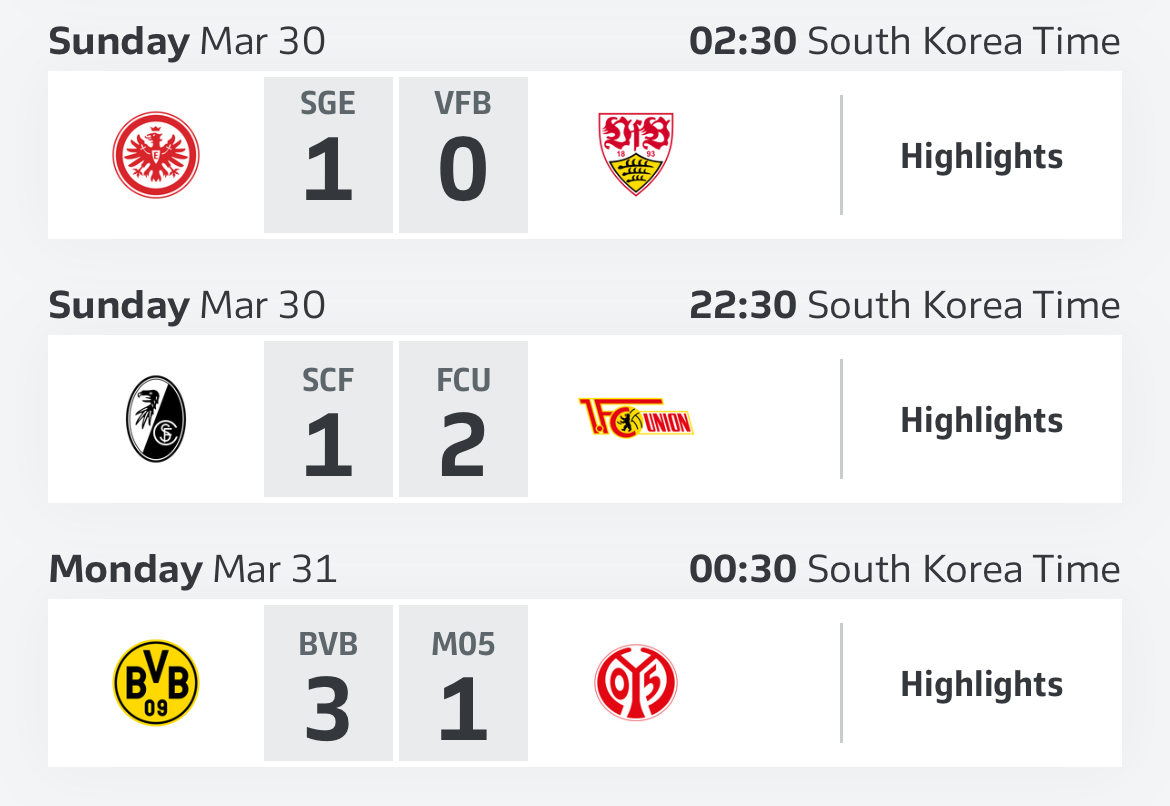The image size is (1170, 806).
Task: Click the M05 score tile showing 1
Action: [463, 684]
